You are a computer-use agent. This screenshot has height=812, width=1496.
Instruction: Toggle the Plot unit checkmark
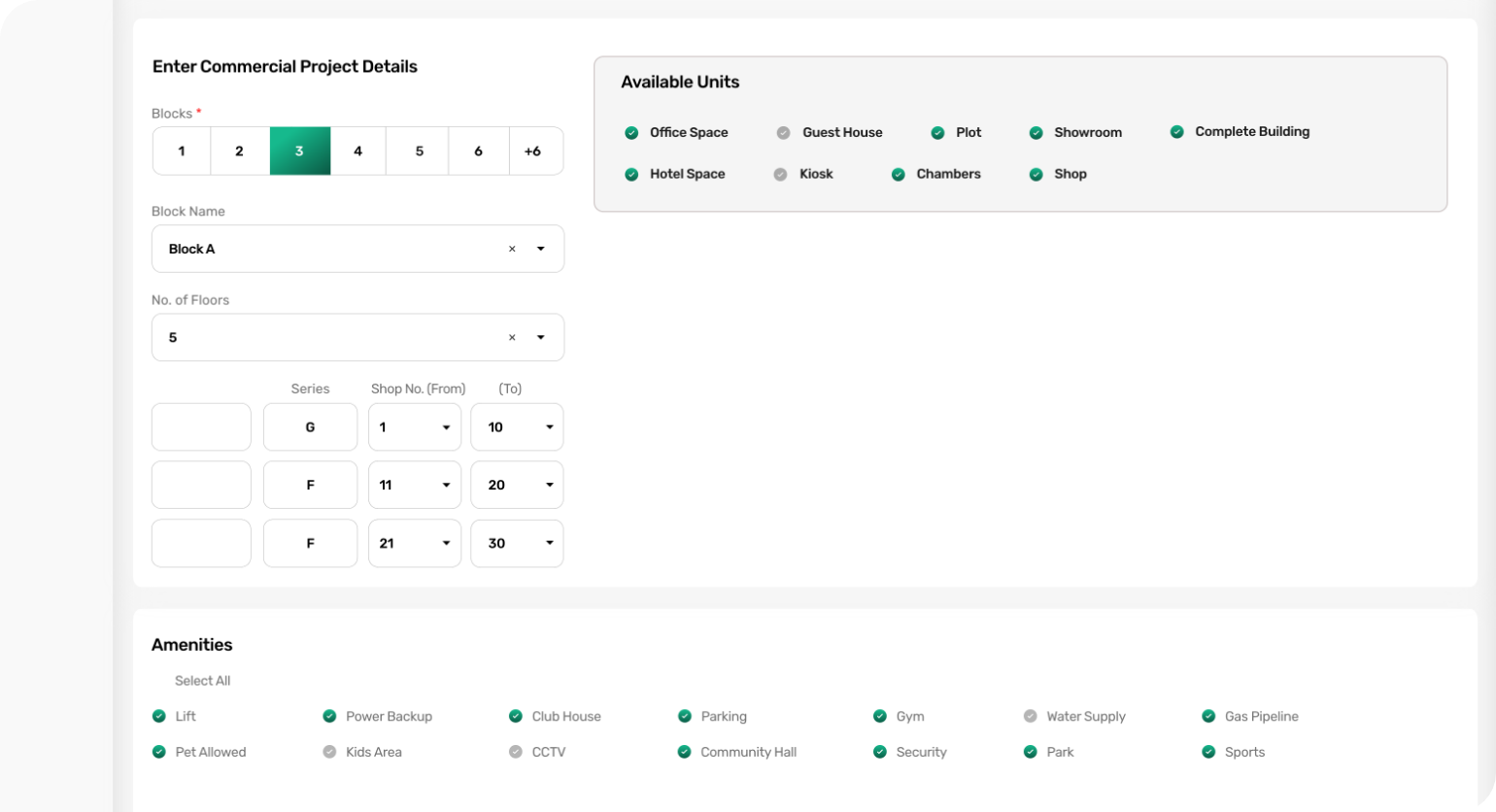tap(937, 133)
